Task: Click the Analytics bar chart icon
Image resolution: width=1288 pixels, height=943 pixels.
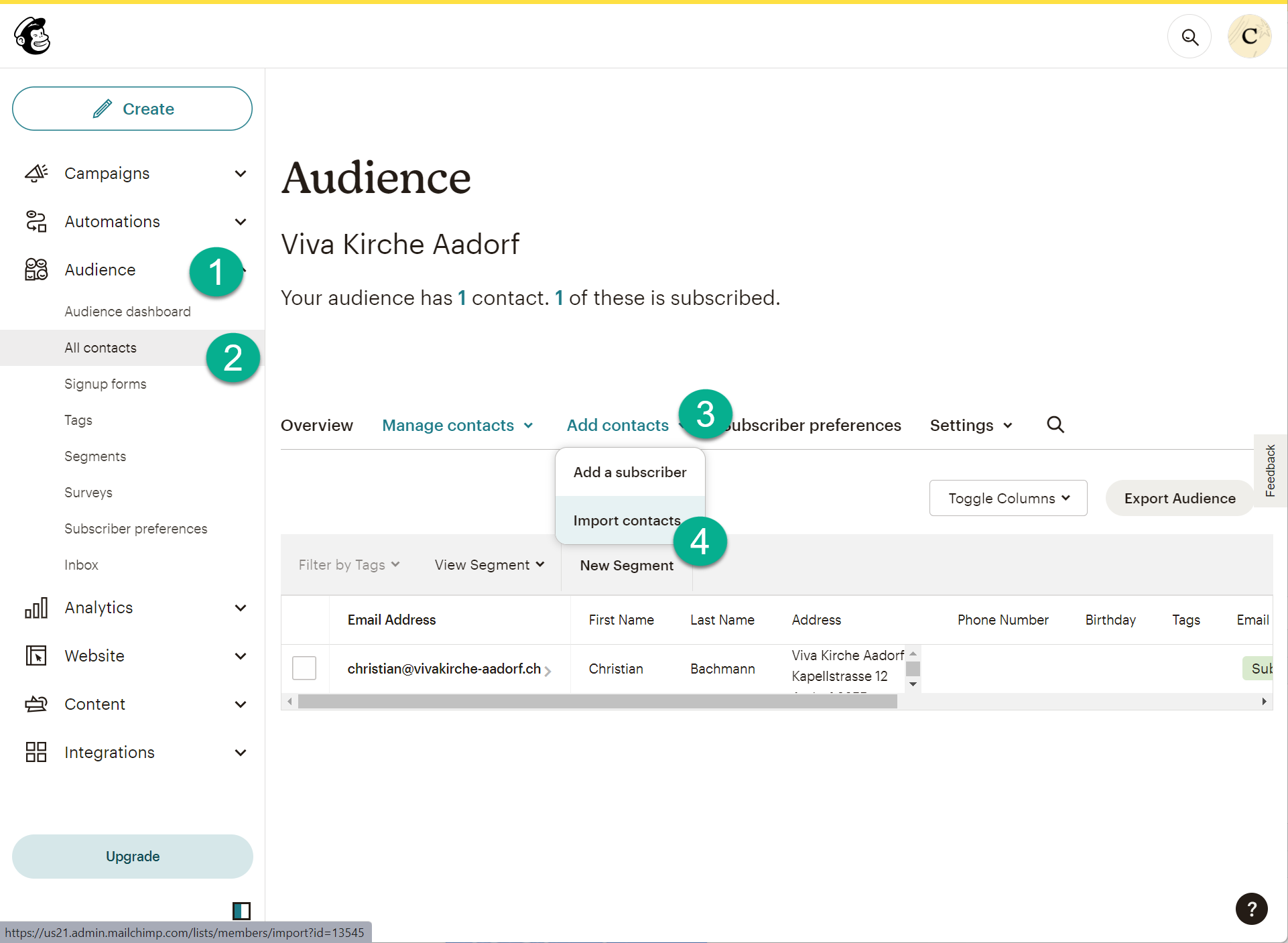Action: [x=36, y=608]
